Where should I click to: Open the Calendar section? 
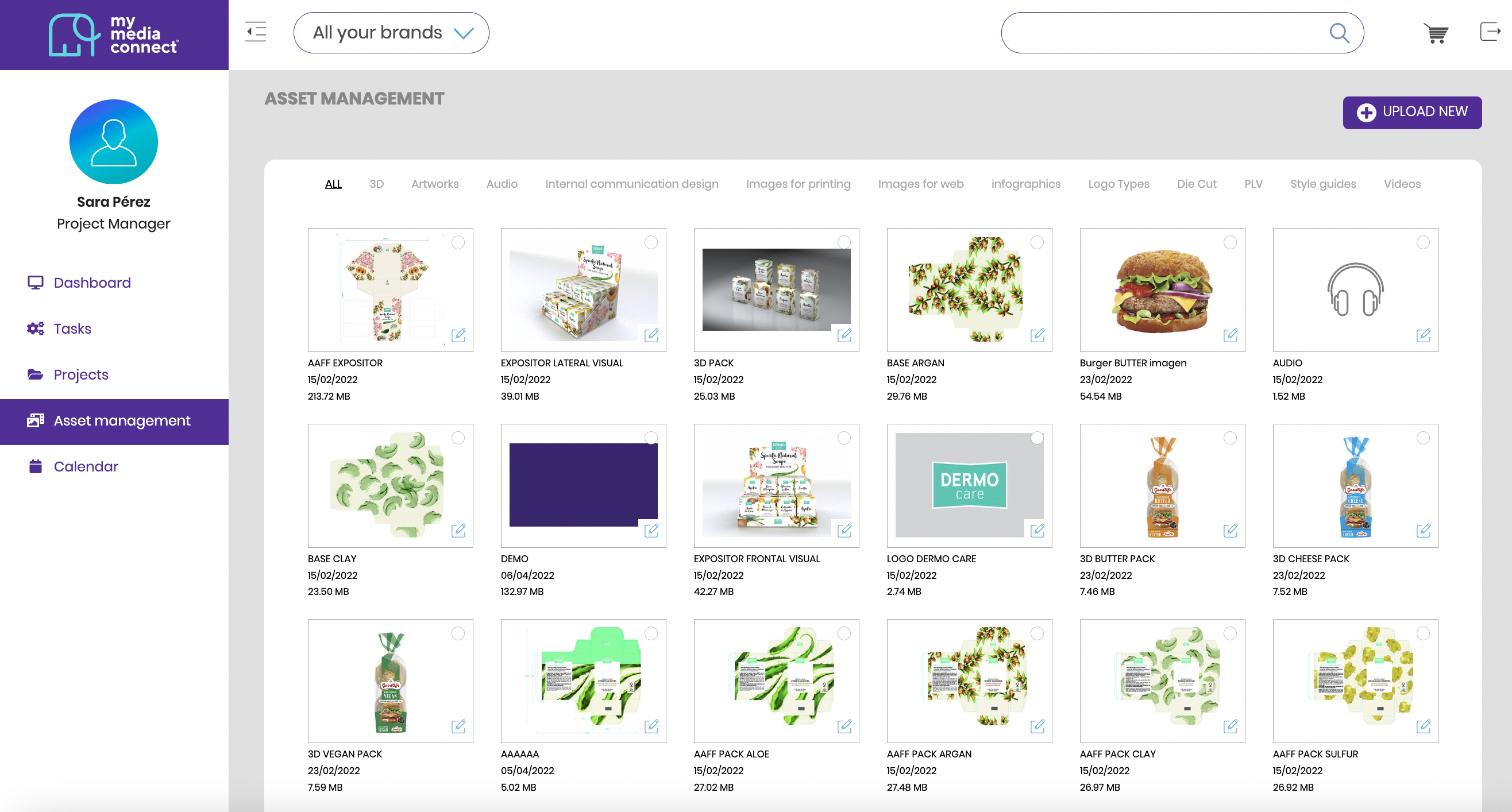click(86, 466)
